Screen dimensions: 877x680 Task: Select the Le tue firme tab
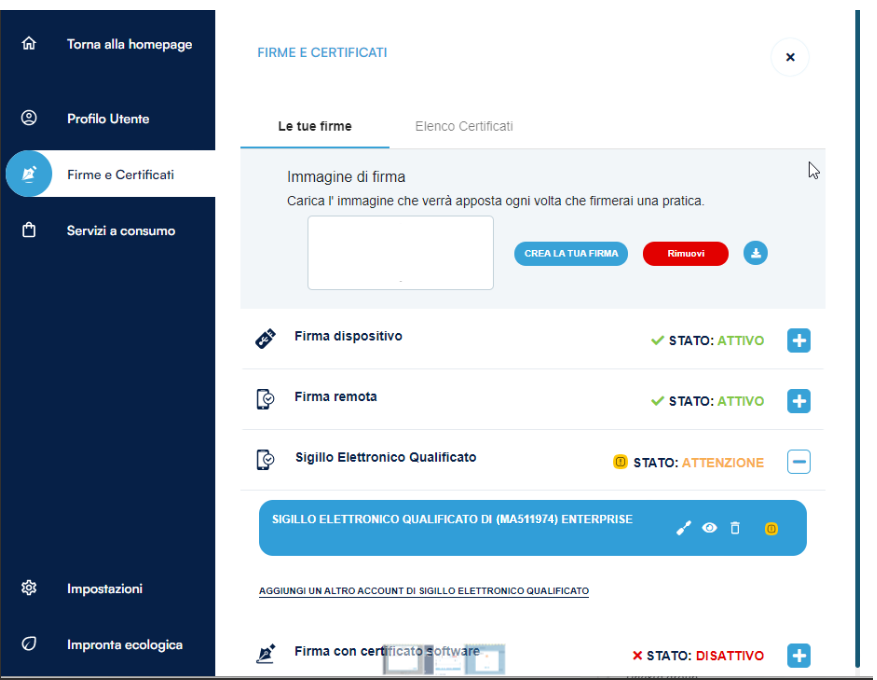[x=315, y=127]
